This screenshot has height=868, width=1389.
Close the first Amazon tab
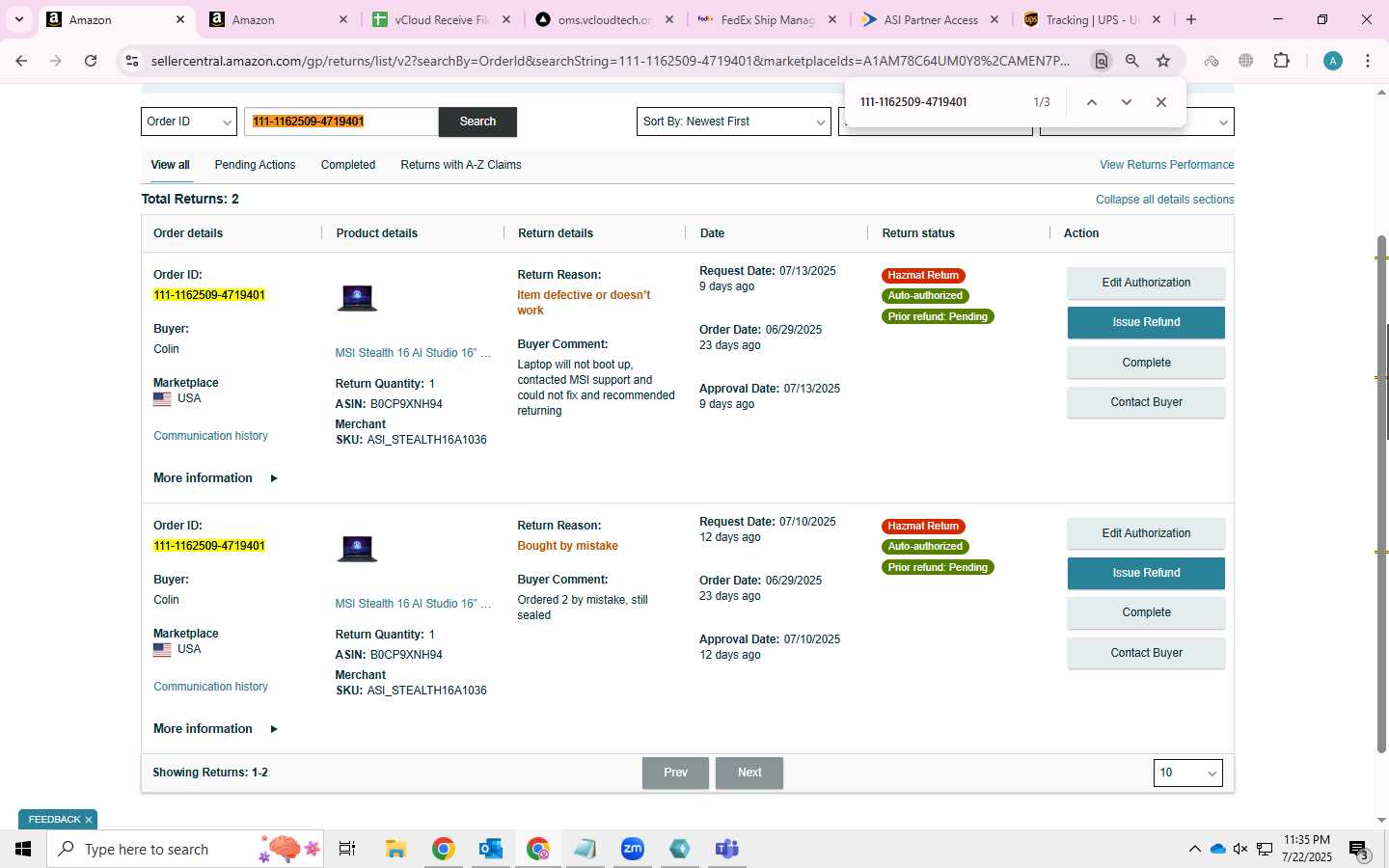(x=180, y=19)
